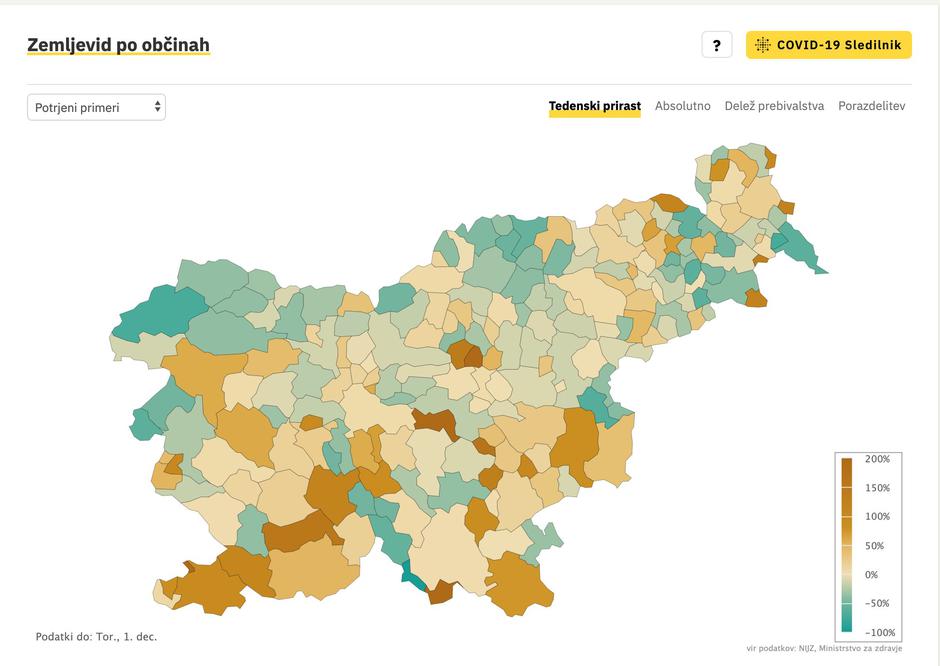Click the 0% point on the legend gradient
Screen dimensions: 940x666
point(846,574)
